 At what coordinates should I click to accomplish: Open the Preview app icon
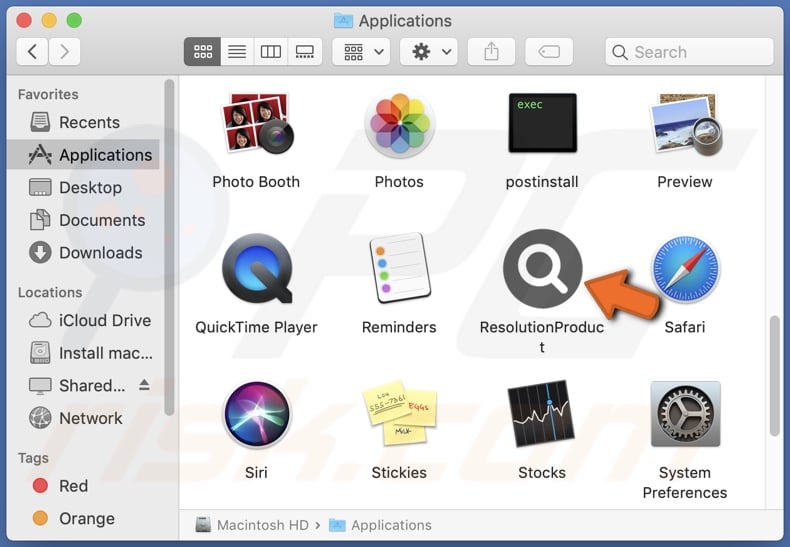click(x=685, y=124)
